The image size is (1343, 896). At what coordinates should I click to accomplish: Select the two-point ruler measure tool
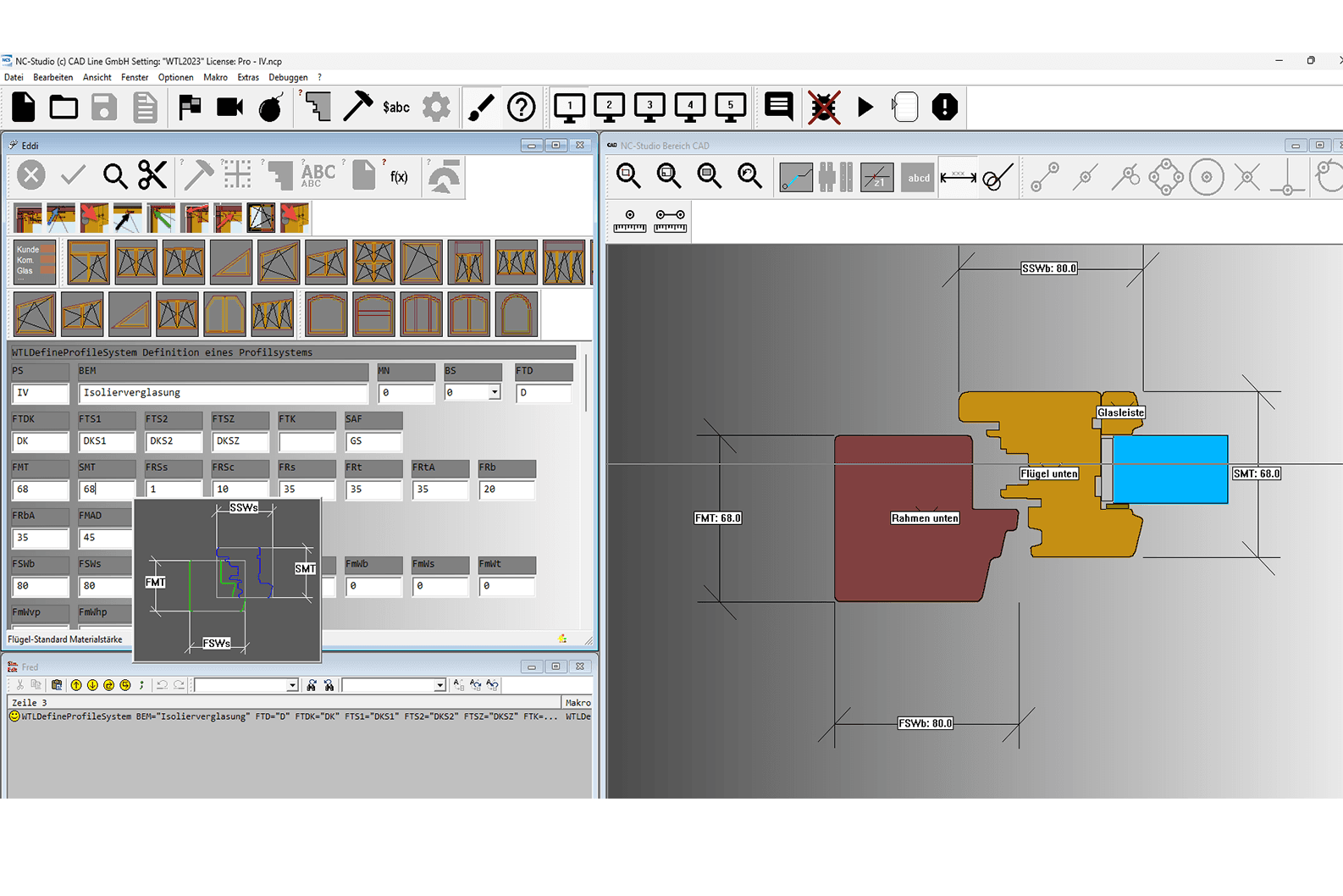[x=670, y=220]
